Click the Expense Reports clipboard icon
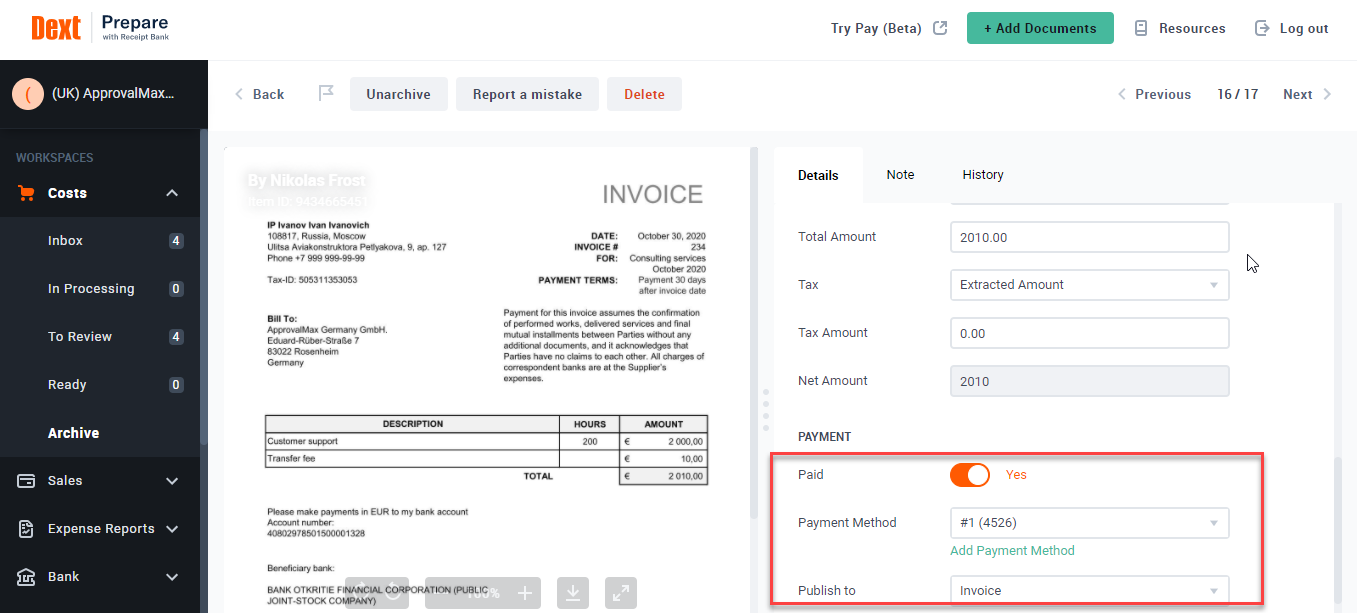This screenshot has height=613, width=1357. [27, 529]
